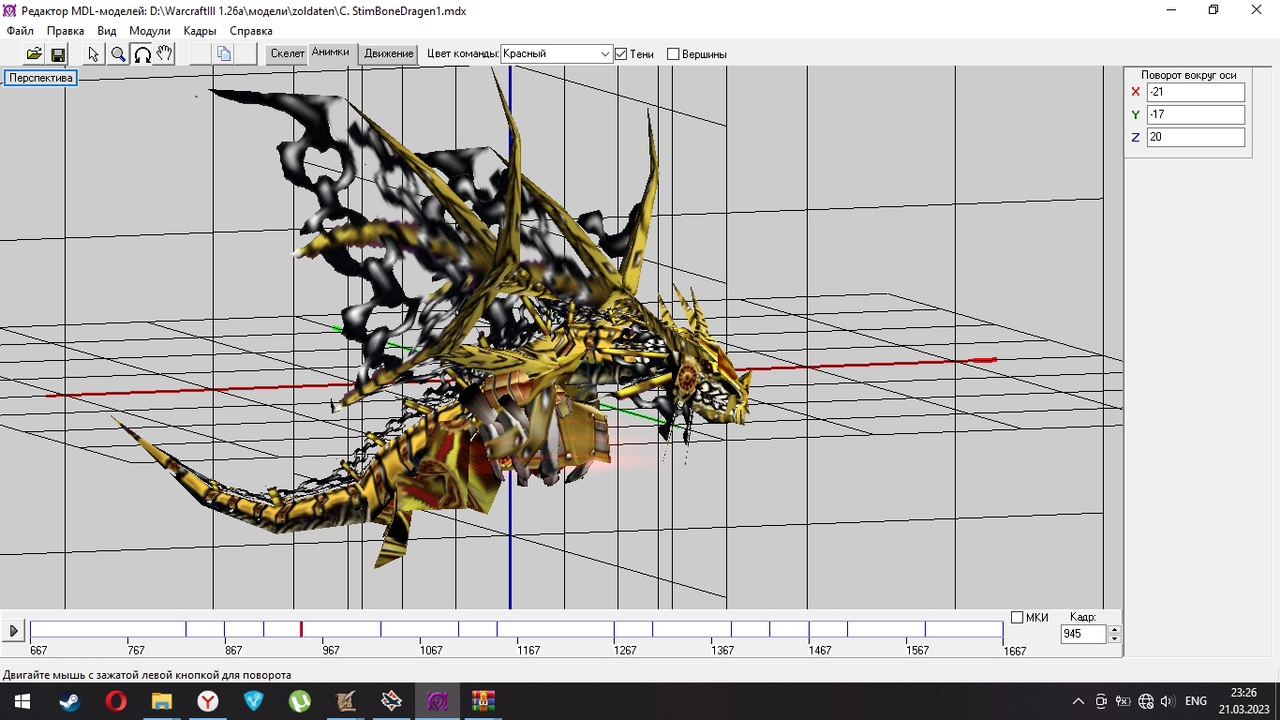The image size is (1280, 720).
Task: Click the red frame marker on timeline
Action: (301, 629)
